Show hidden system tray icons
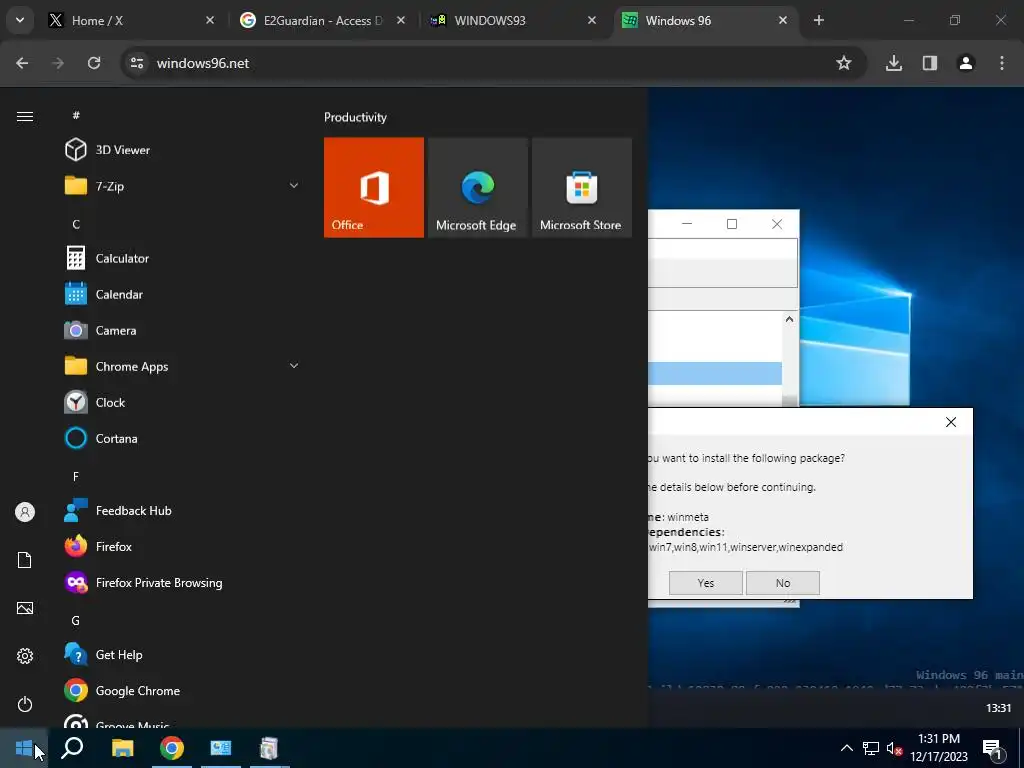The width and height of the screenshot is (1024, 768). [846, 748]
